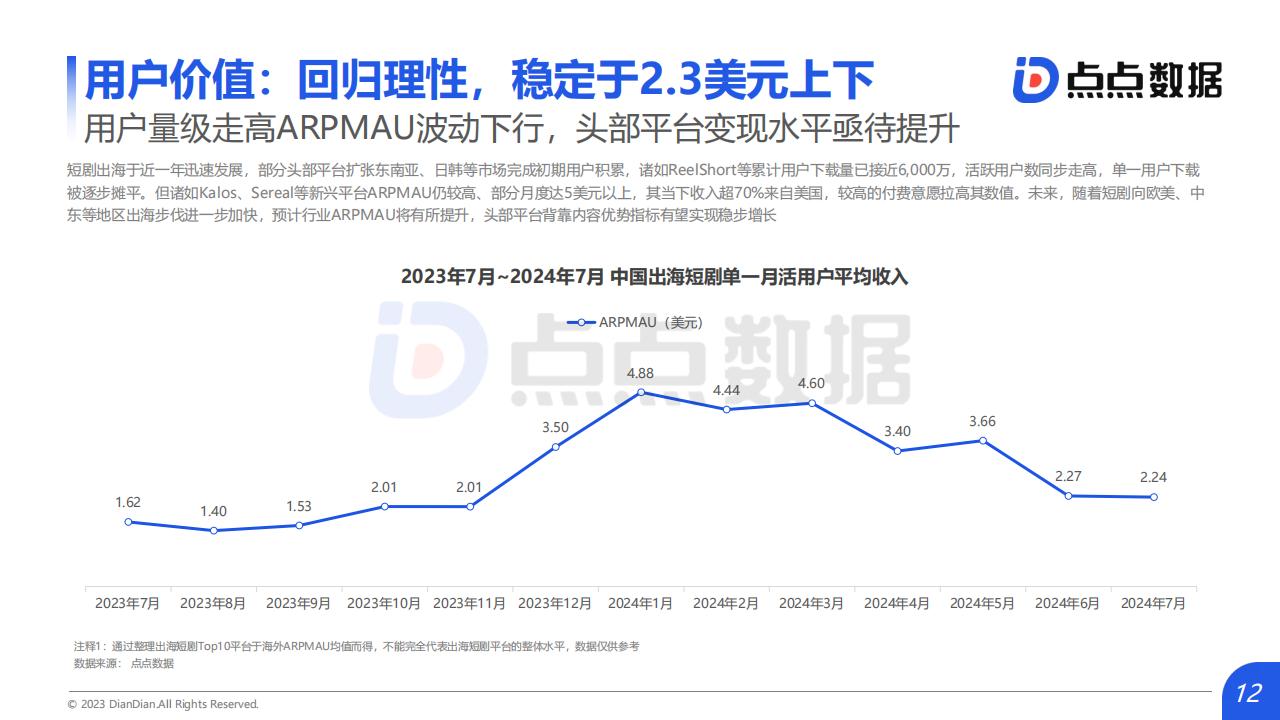Click the 3.40 data label
This screenshot has height=720, width=1280.
897,431
